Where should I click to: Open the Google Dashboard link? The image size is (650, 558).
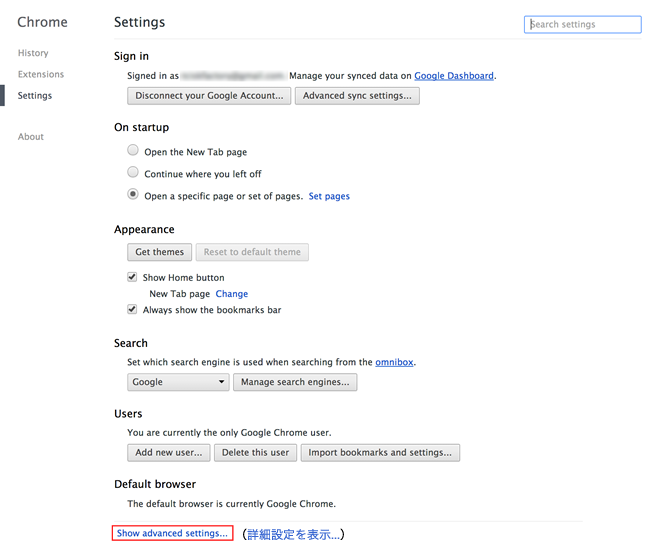point(454,76)
